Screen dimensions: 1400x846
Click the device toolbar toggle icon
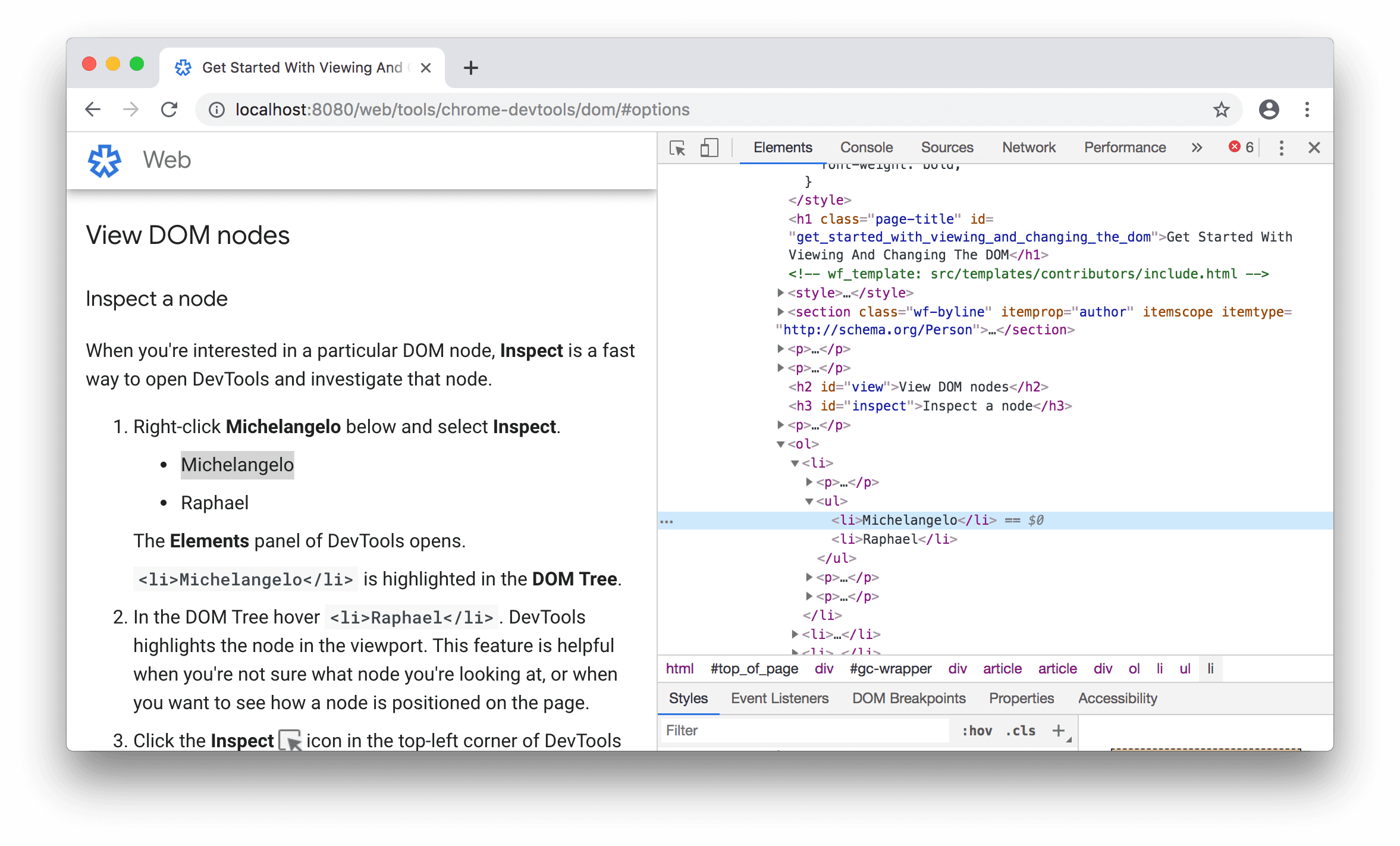709,147
